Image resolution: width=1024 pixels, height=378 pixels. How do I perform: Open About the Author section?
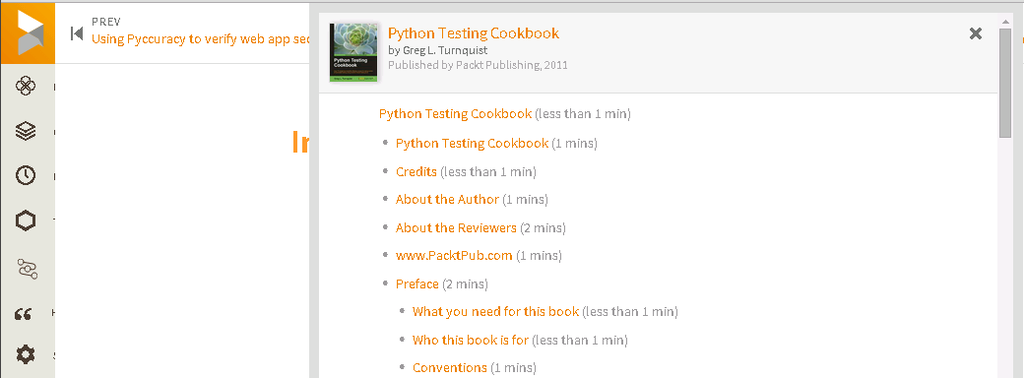click(447, 199)
